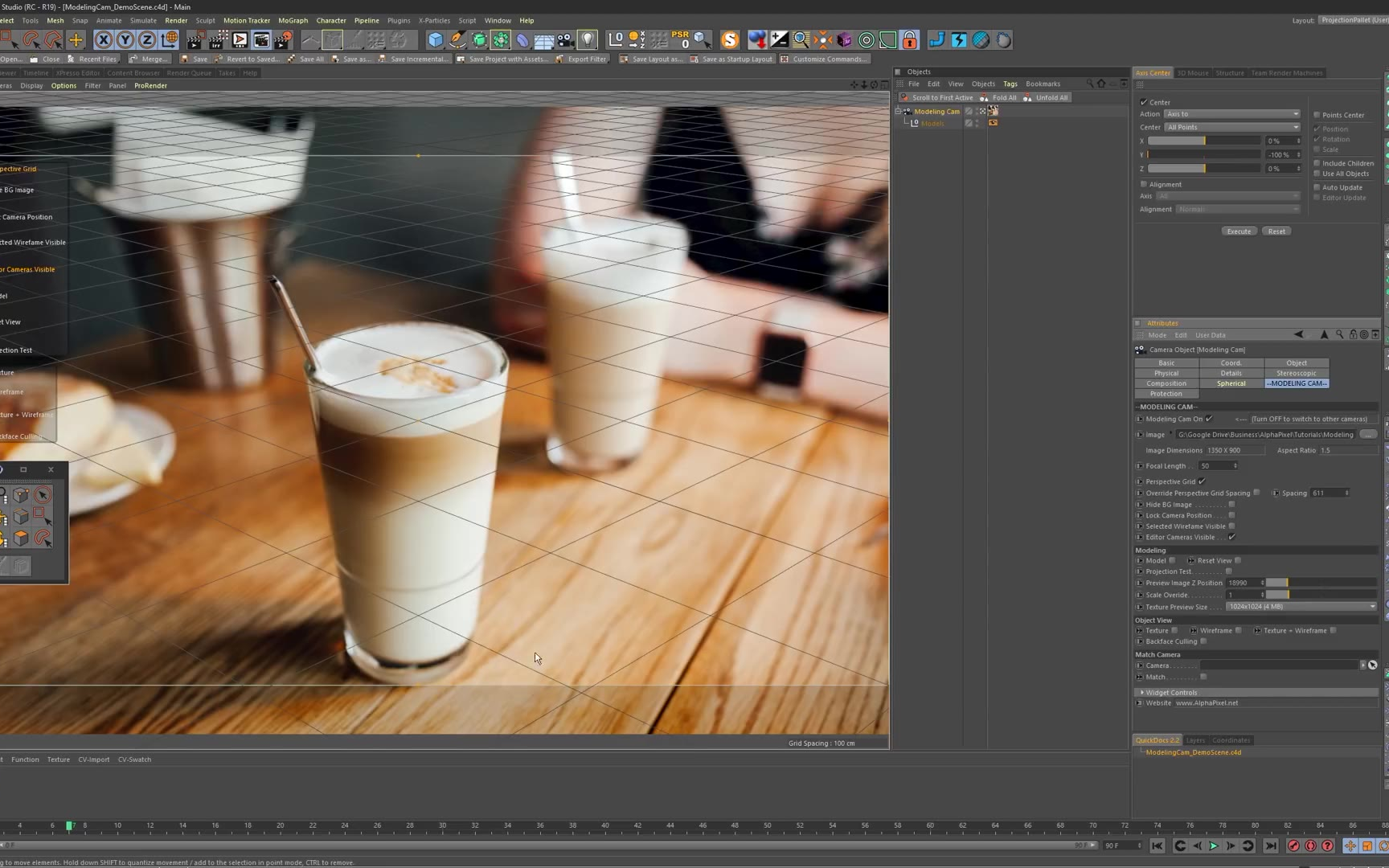
Task: Click the Execute button in Axis Center
Action: click(1239, 231)
